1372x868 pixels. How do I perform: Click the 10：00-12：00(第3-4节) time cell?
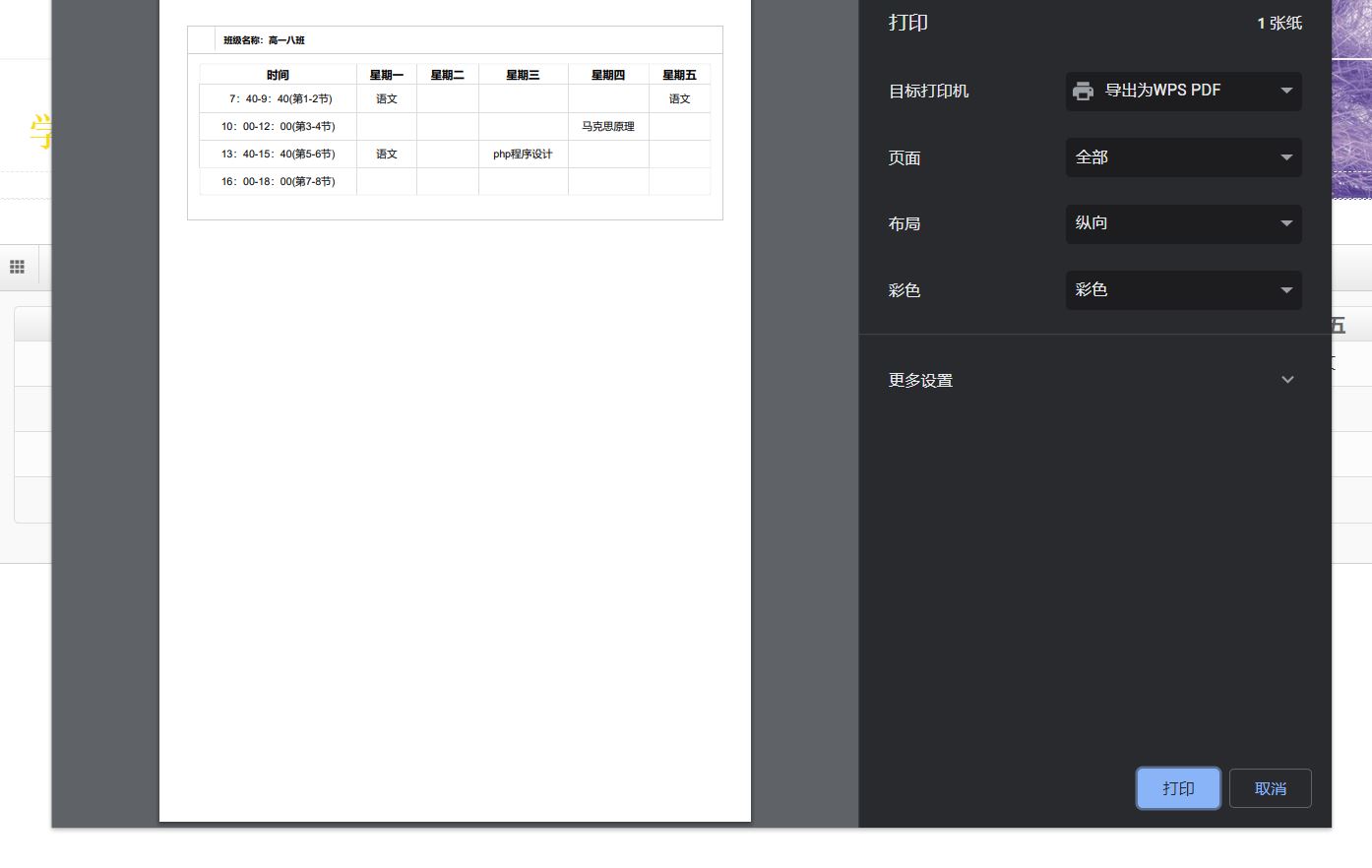click(x=278, y=126)
